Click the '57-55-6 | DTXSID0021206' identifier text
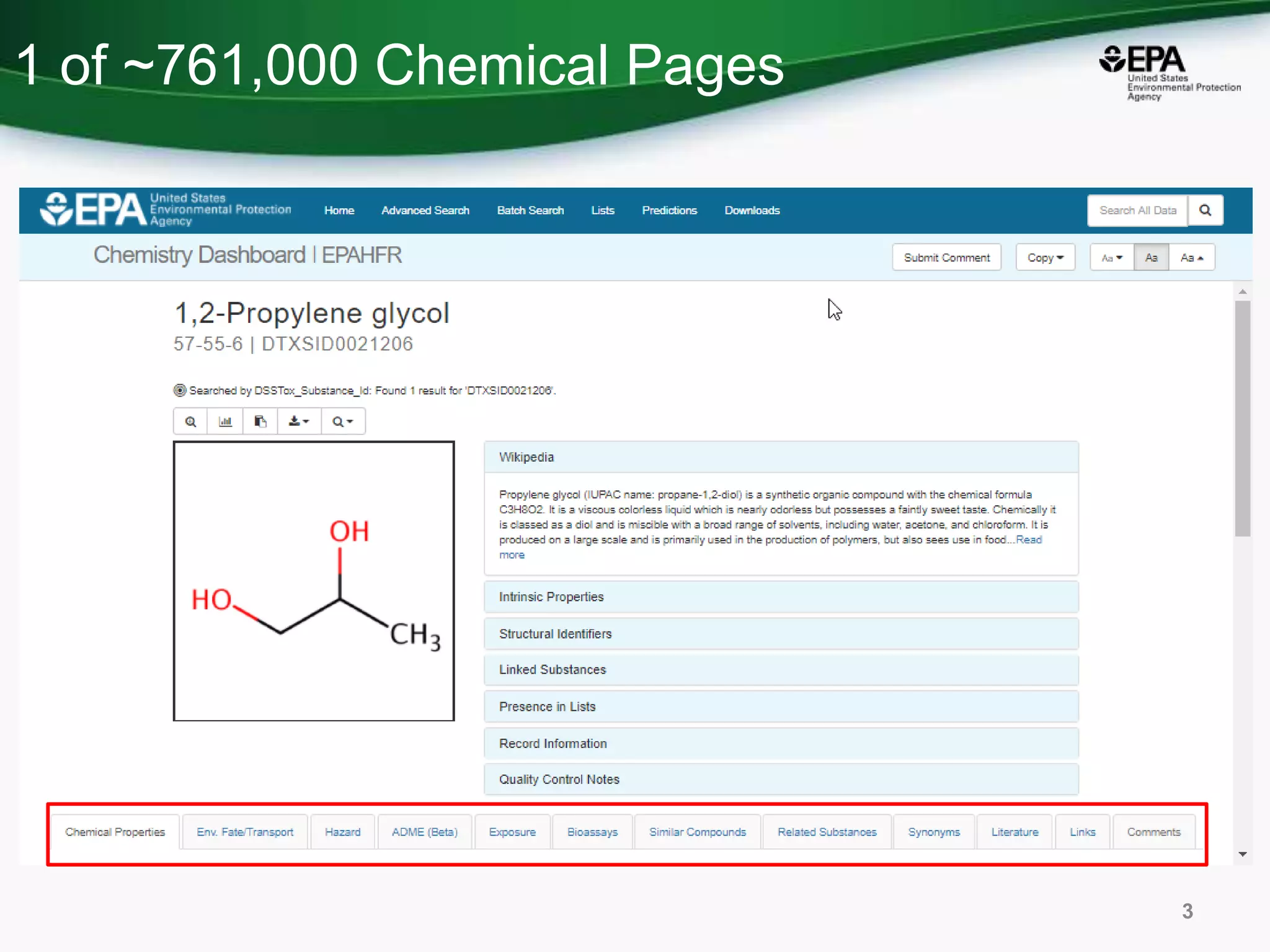Image resolution: width=1270 pixels, height=952 pixels. click(x=293, y=344)
